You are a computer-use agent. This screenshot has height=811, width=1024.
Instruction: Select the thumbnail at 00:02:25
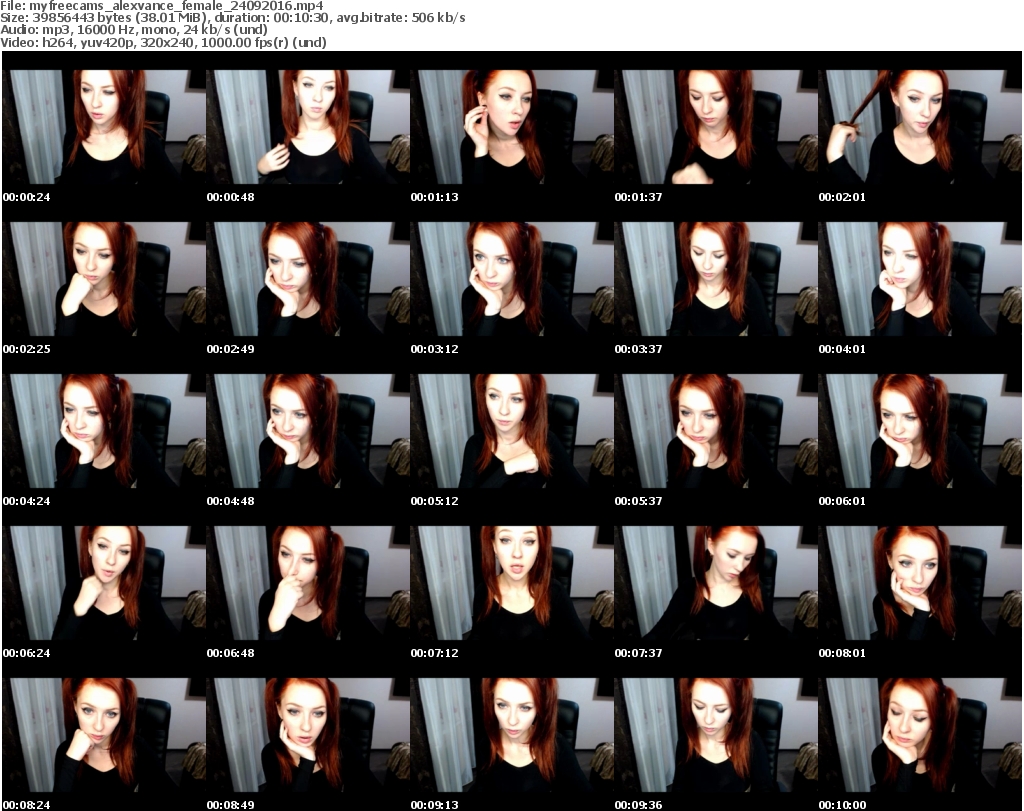pos(103,279)
